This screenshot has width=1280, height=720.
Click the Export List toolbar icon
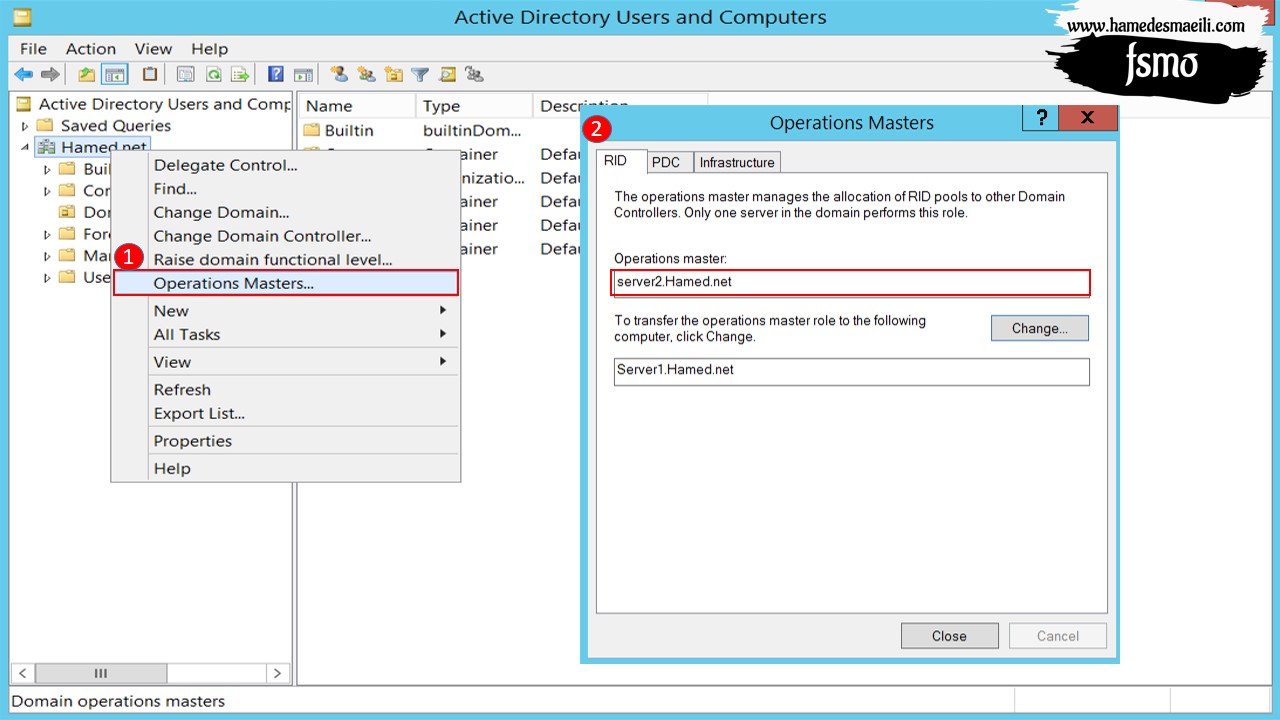(240, 74)
